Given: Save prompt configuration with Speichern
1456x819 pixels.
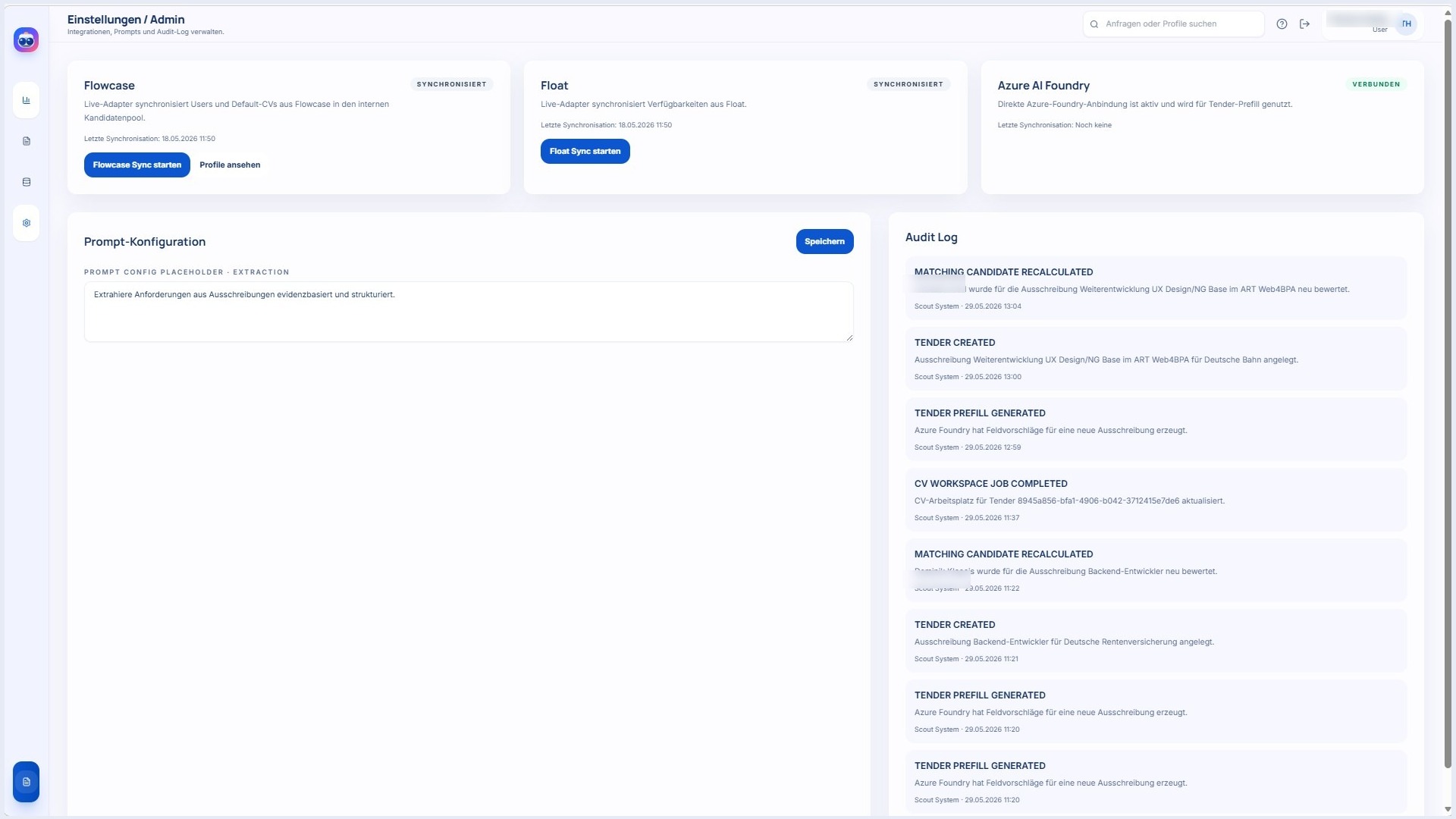Looking at the screenshot, I should click(824, 241).
